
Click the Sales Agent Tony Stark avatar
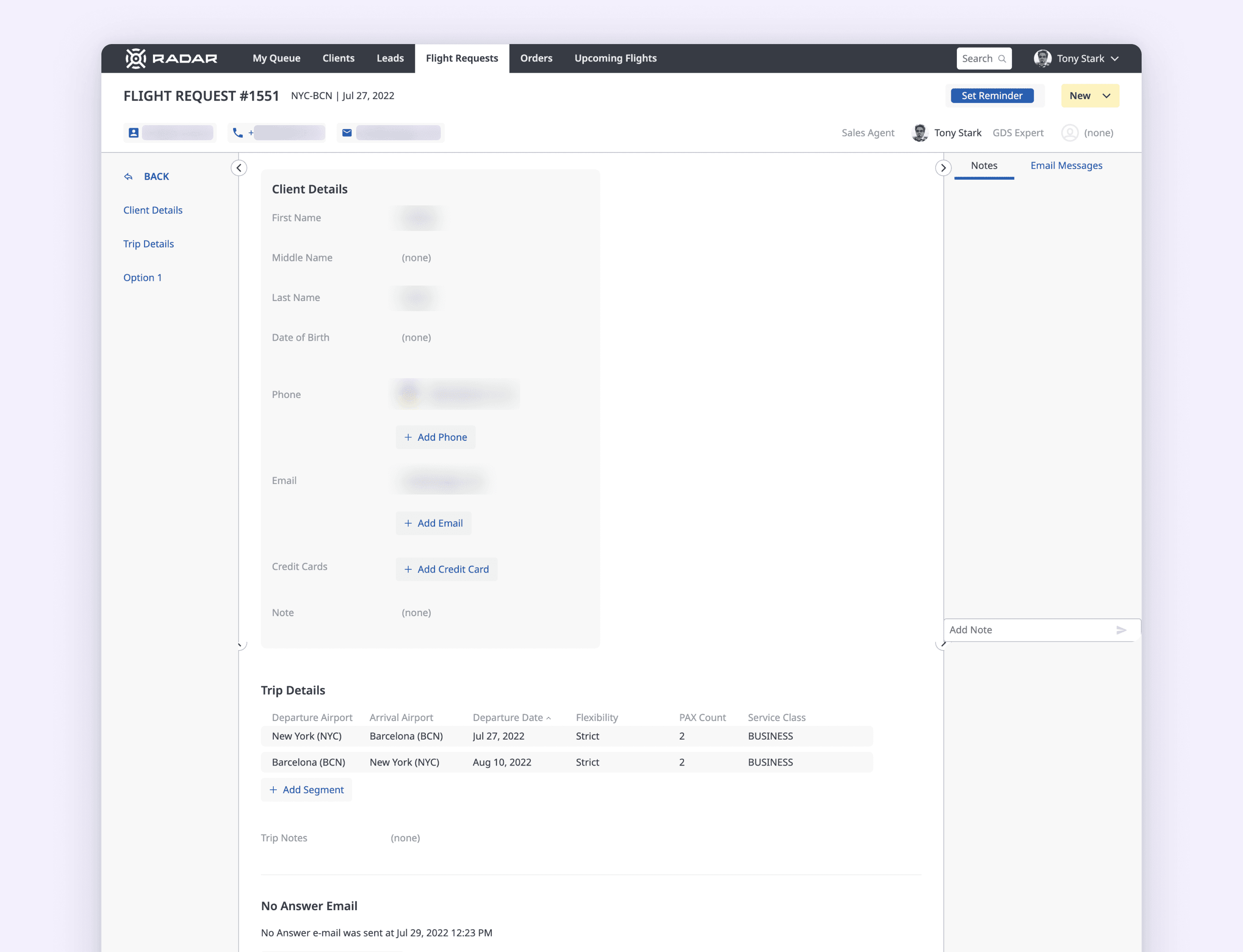tap(919, 133)
